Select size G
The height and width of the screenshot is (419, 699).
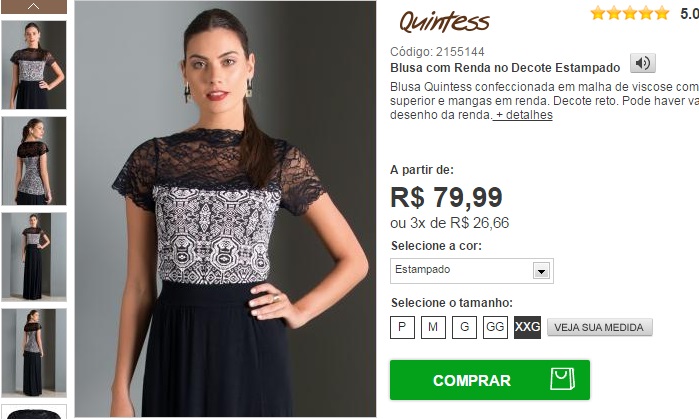(464, 327)
